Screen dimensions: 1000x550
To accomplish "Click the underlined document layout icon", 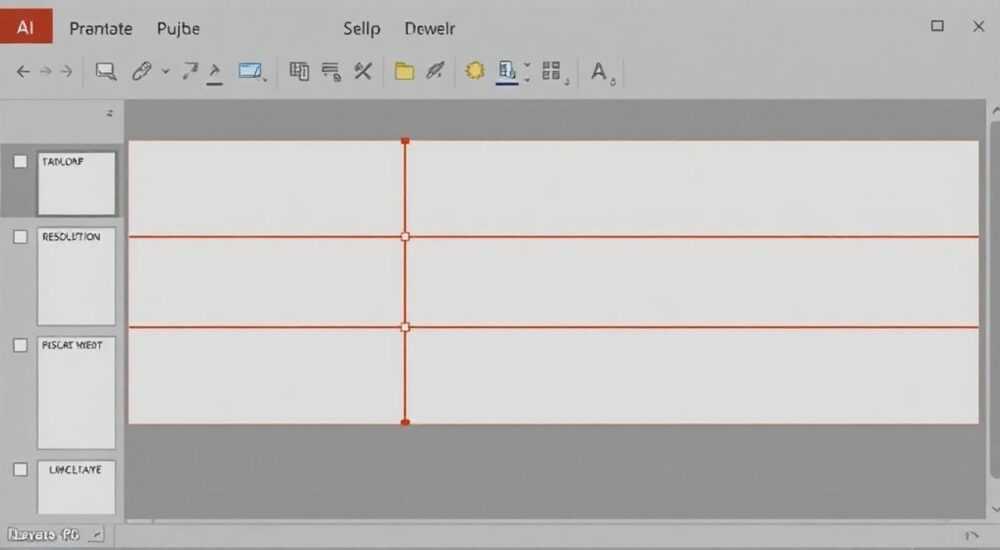I will point(507,72).
